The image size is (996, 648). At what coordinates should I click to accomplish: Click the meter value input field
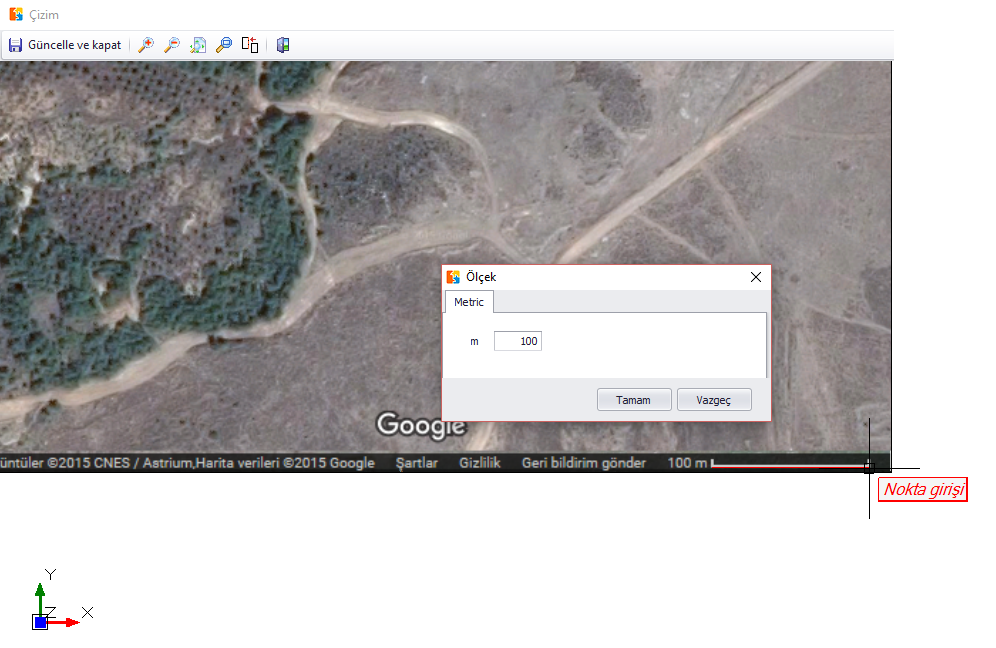coord(518,342)
